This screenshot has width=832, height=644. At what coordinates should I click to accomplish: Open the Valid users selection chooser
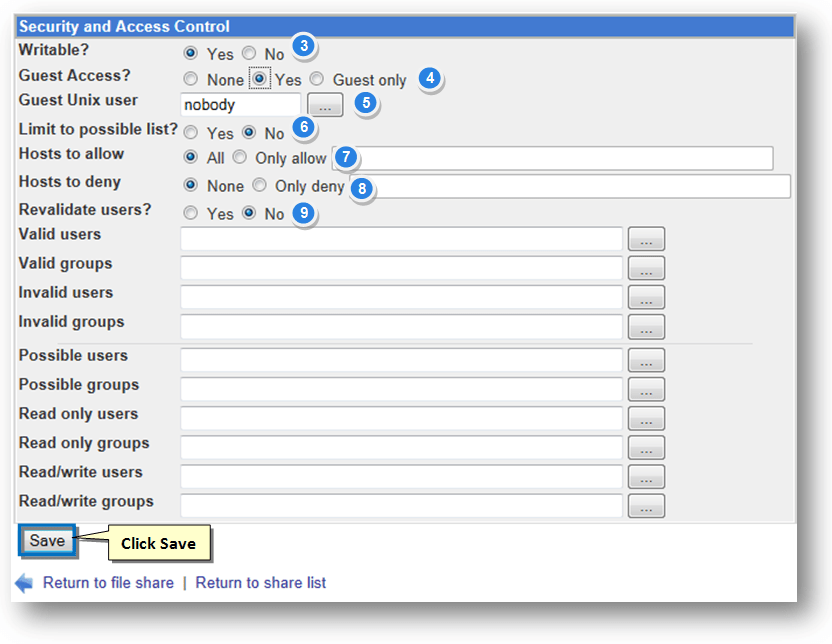[646, 238]
